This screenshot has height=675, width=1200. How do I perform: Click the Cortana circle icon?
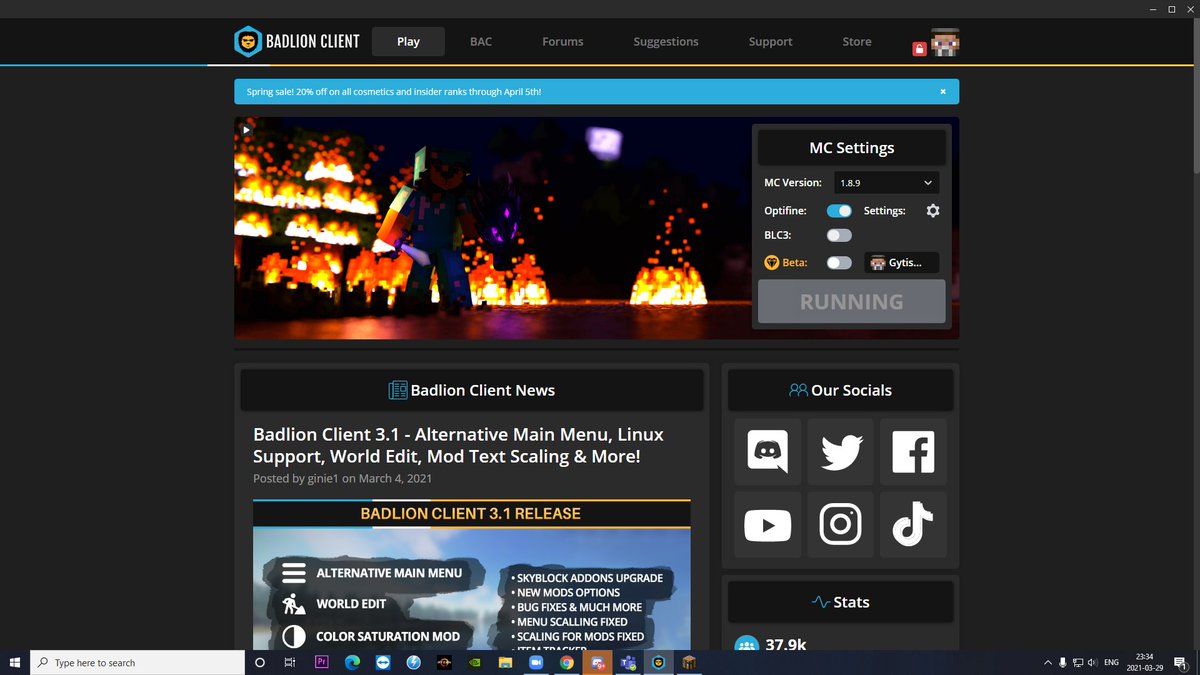click(x=260, y=662)
